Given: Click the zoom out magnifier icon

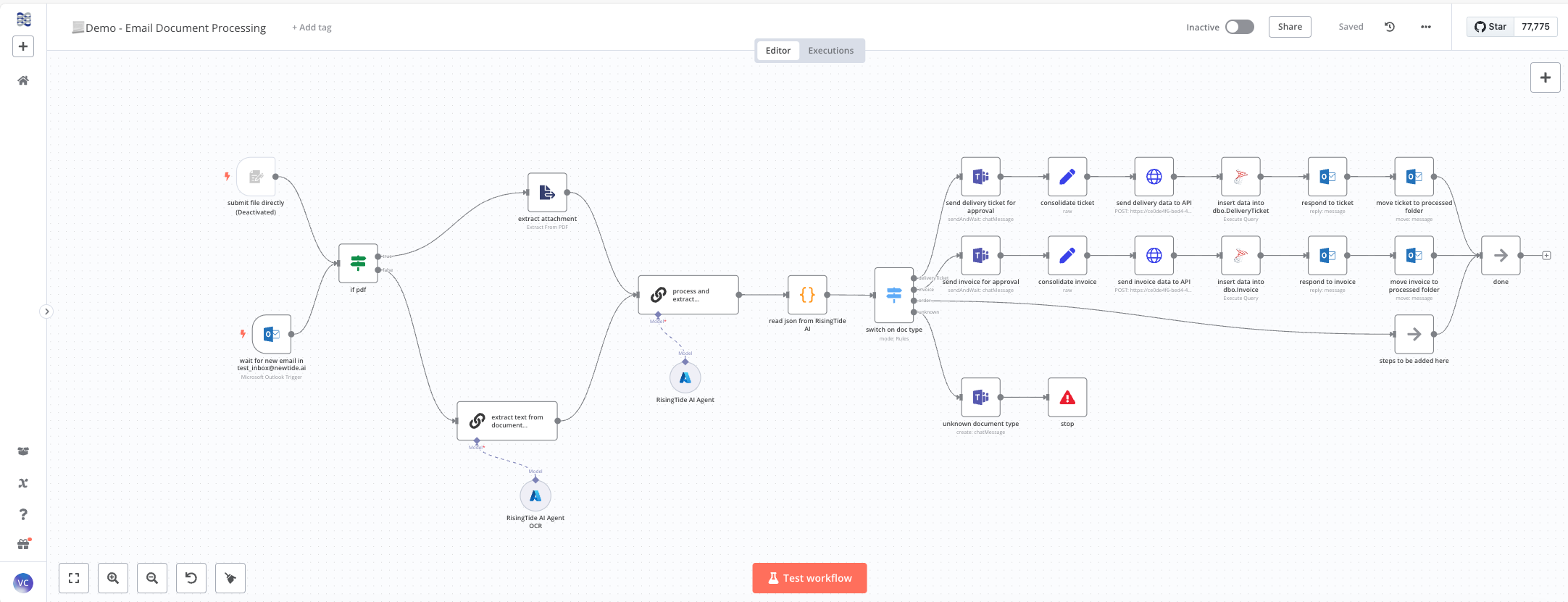Looking at the screenshot, I should click(x=152, y=578).
